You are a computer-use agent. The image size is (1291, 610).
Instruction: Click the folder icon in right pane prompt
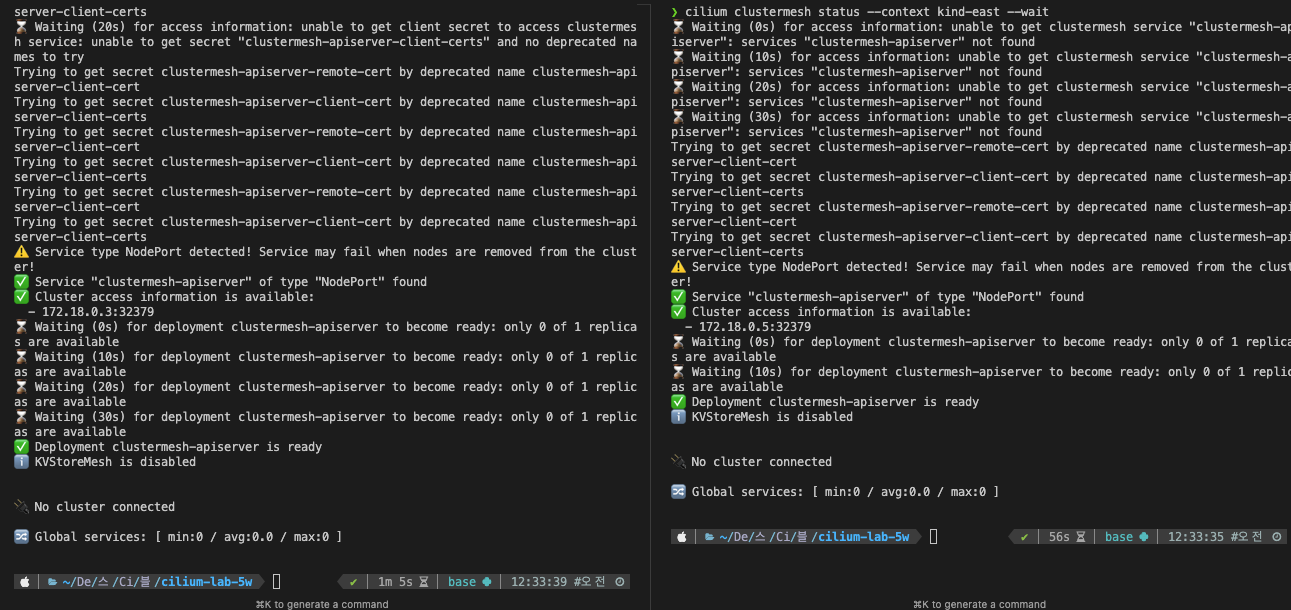pos(710,537)
